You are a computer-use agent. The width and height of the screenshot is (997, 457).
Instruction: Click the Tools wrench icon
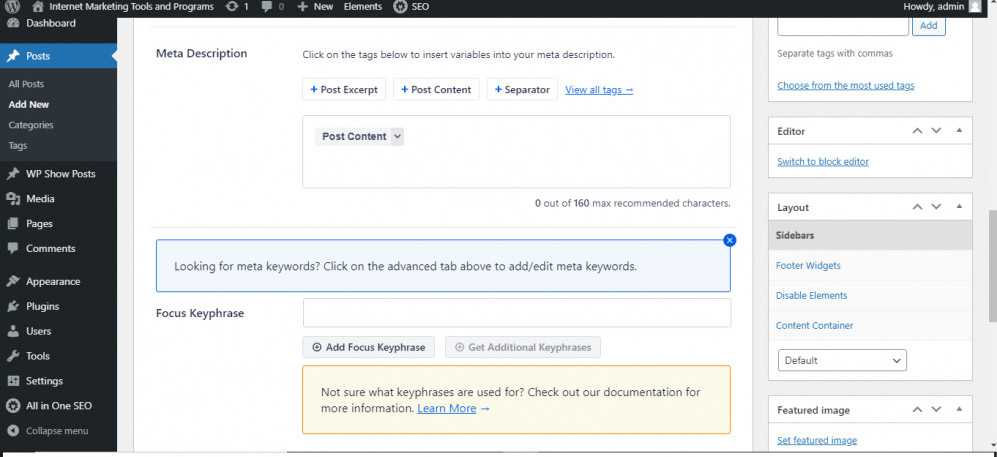(x=13, y=356)
